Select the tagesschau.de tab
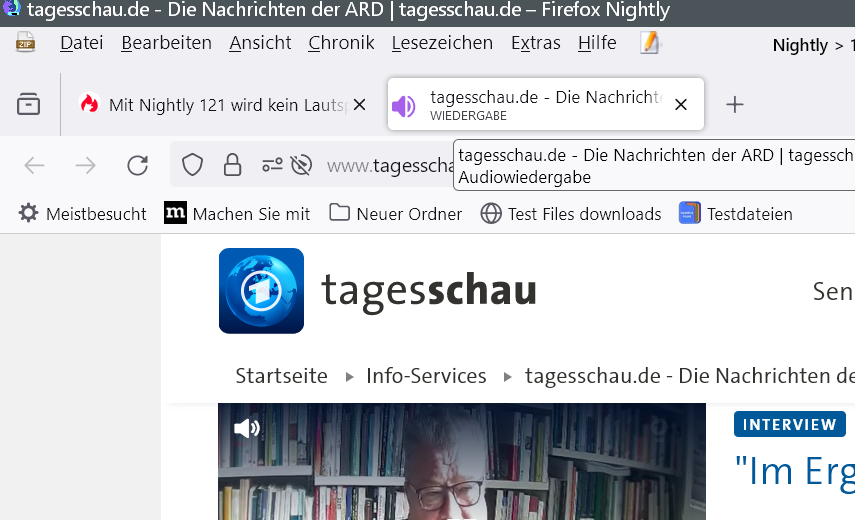Screen dimensions: 855x520 click(x=545, y=104)
